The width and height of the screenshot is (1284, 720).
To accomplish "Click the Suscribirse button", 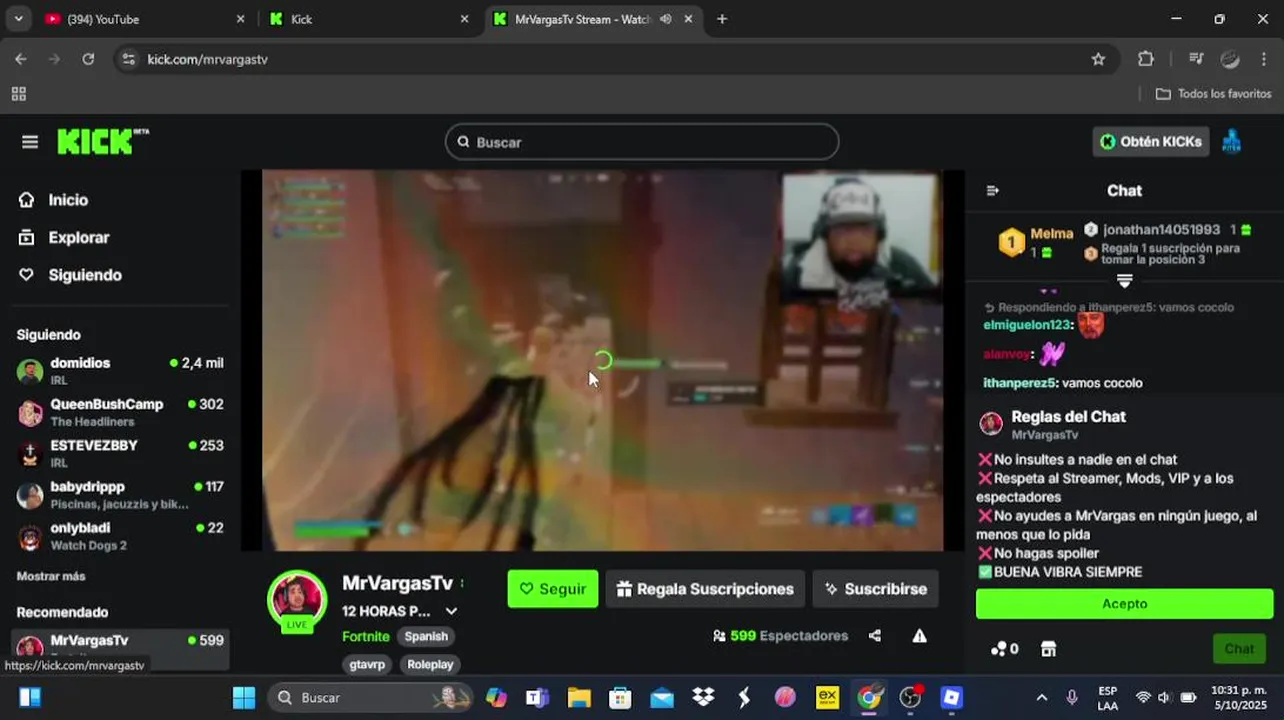I will (x=875, y=589).
